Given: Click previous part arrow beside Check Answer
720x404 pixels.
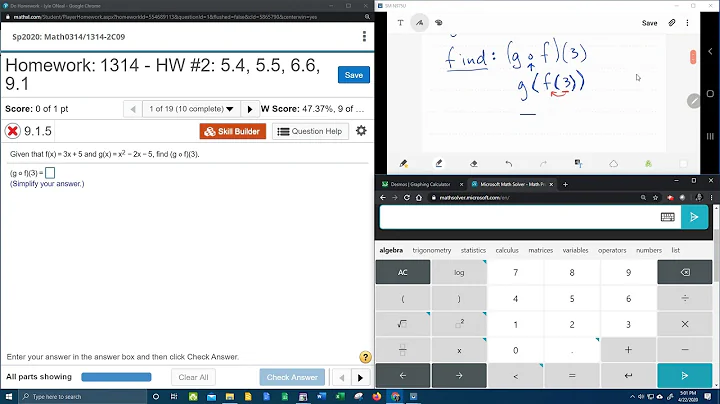Looking at the screenshot, I should coord(341,377).
